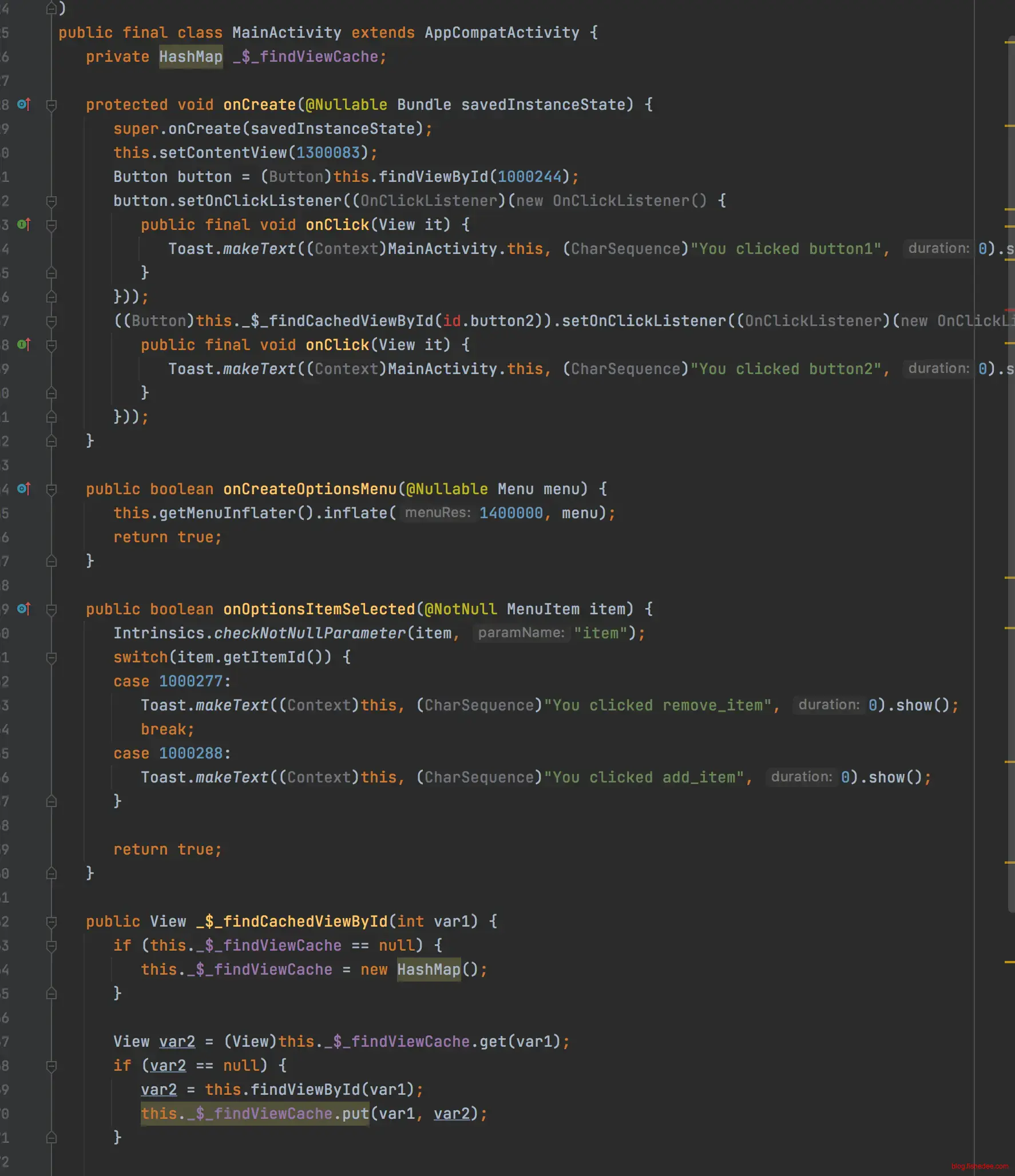Click the override gutter icon beside onCreate
Image resolution: width=1015 pixels, height=1176 pixels.
pos(23,105)
